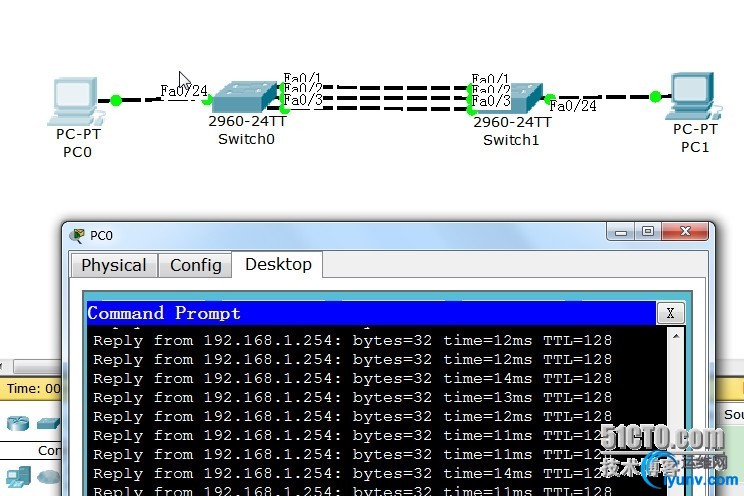Click the Switch0 name label

click(x=246, y=139)
